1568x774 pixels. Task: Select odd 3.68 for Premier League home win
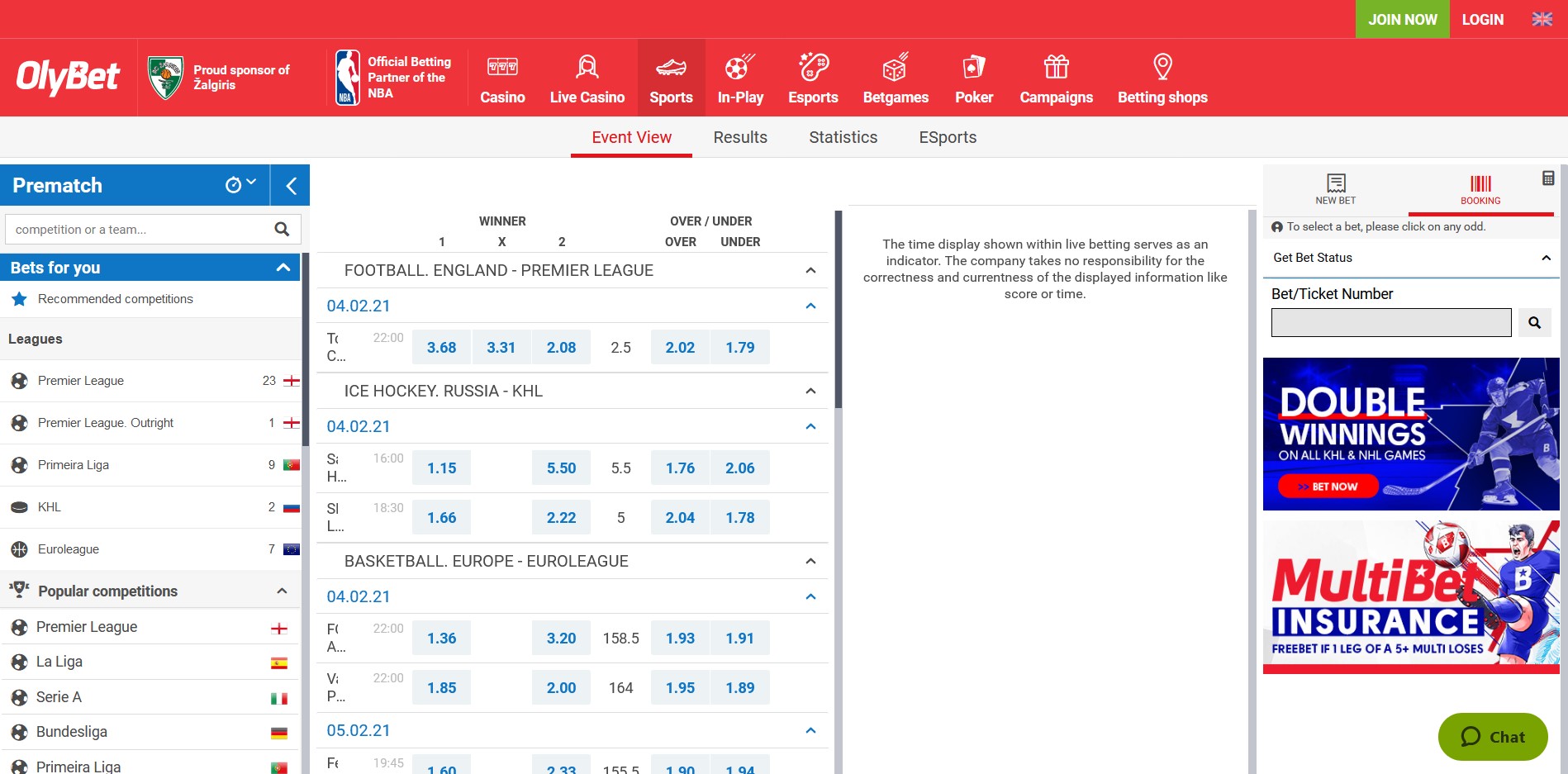[x=441, y=347]
